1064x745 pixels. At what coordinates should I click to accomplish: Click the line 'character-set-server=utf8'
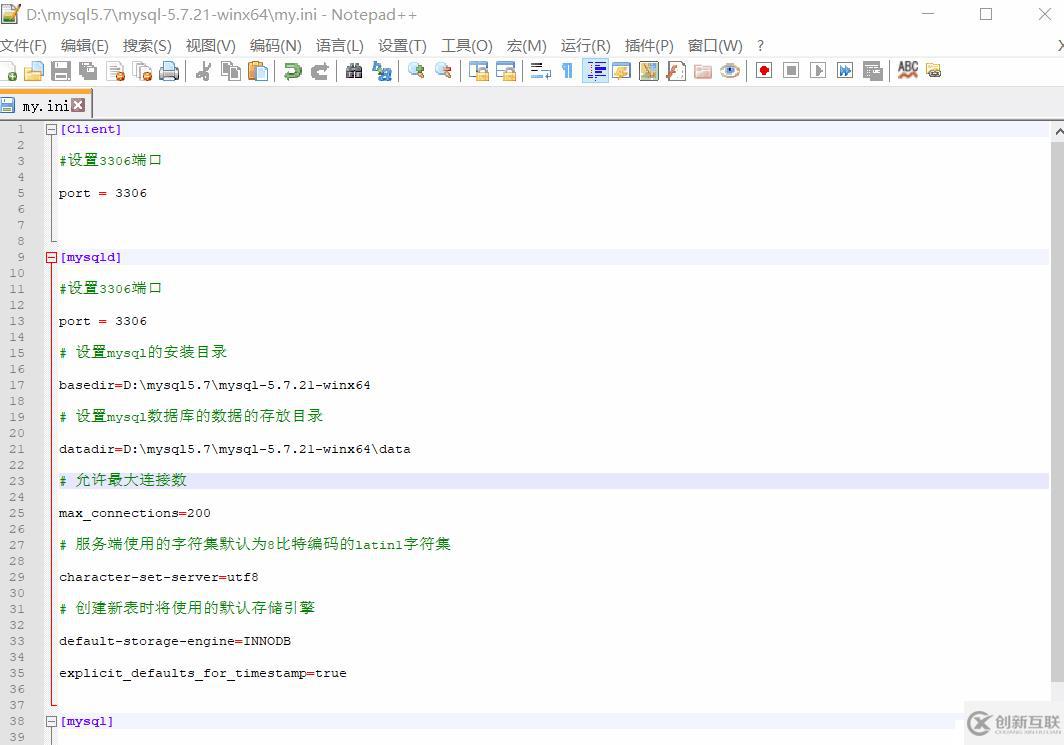(159, 577)
